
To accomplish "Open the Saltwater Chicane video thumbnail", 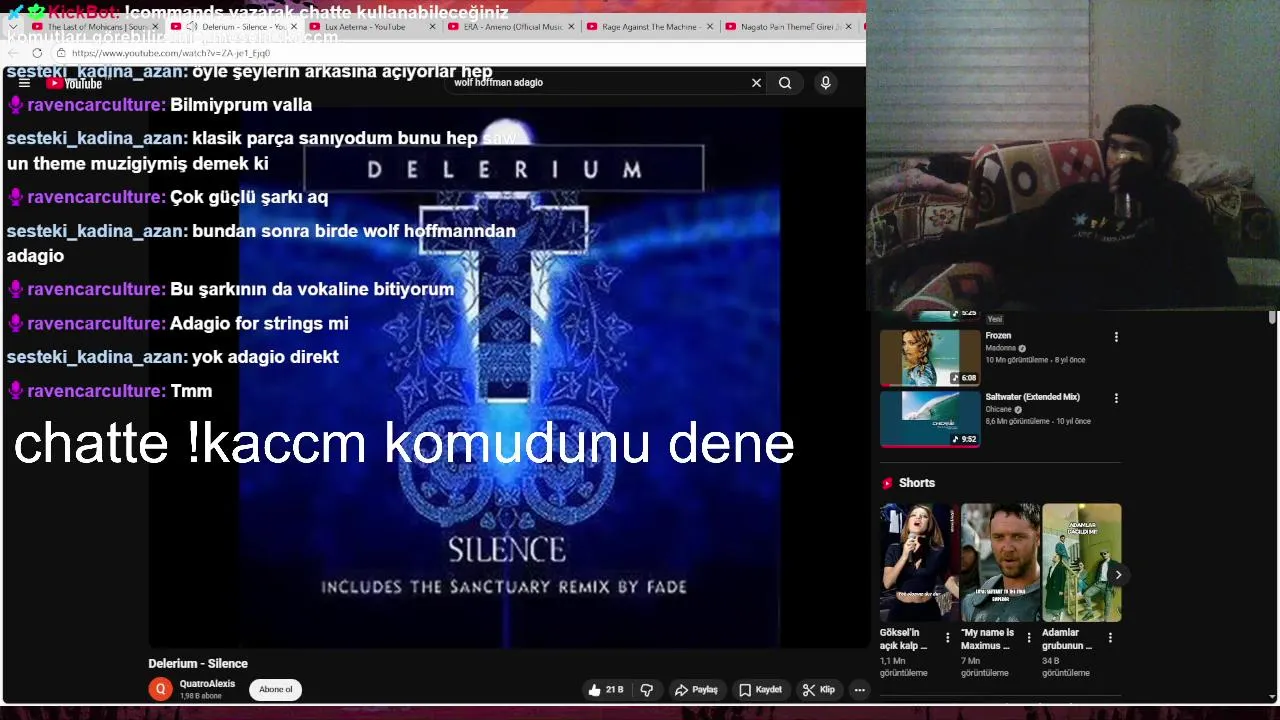I will tap(930, 419).
